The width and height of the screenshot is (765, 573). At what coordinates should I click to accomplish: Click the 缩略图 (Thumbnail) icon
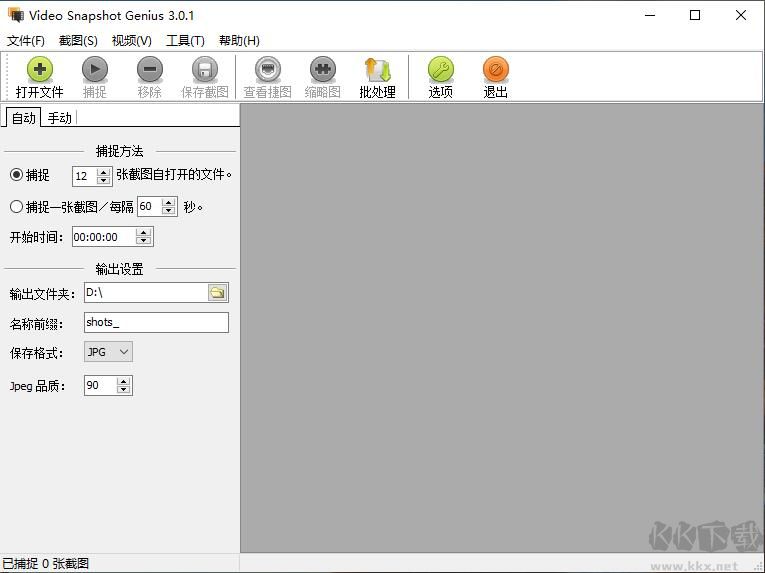click(322, 69)
